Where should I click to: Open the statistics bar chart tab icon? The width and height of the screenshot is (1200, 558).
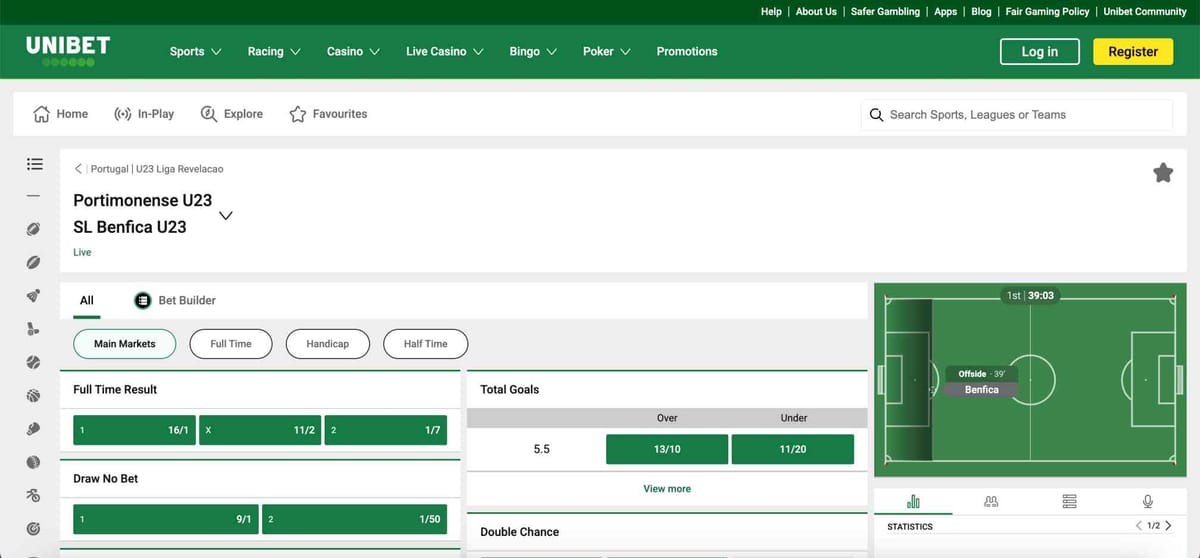(913, 501)
